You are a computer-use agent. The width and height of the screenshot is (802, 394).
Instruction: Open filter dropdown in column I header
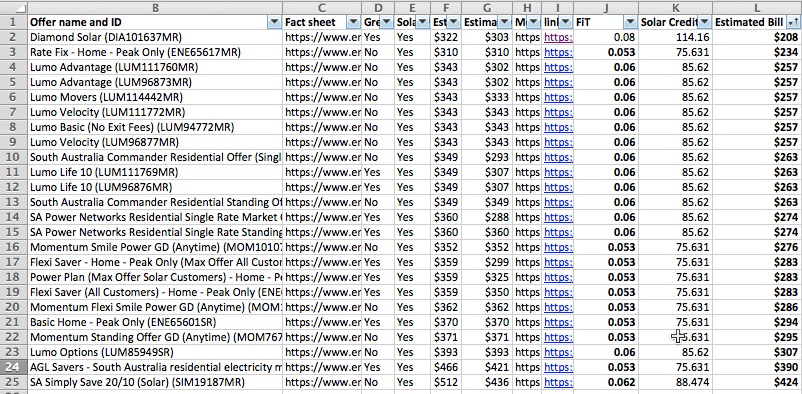coord(565,22)
